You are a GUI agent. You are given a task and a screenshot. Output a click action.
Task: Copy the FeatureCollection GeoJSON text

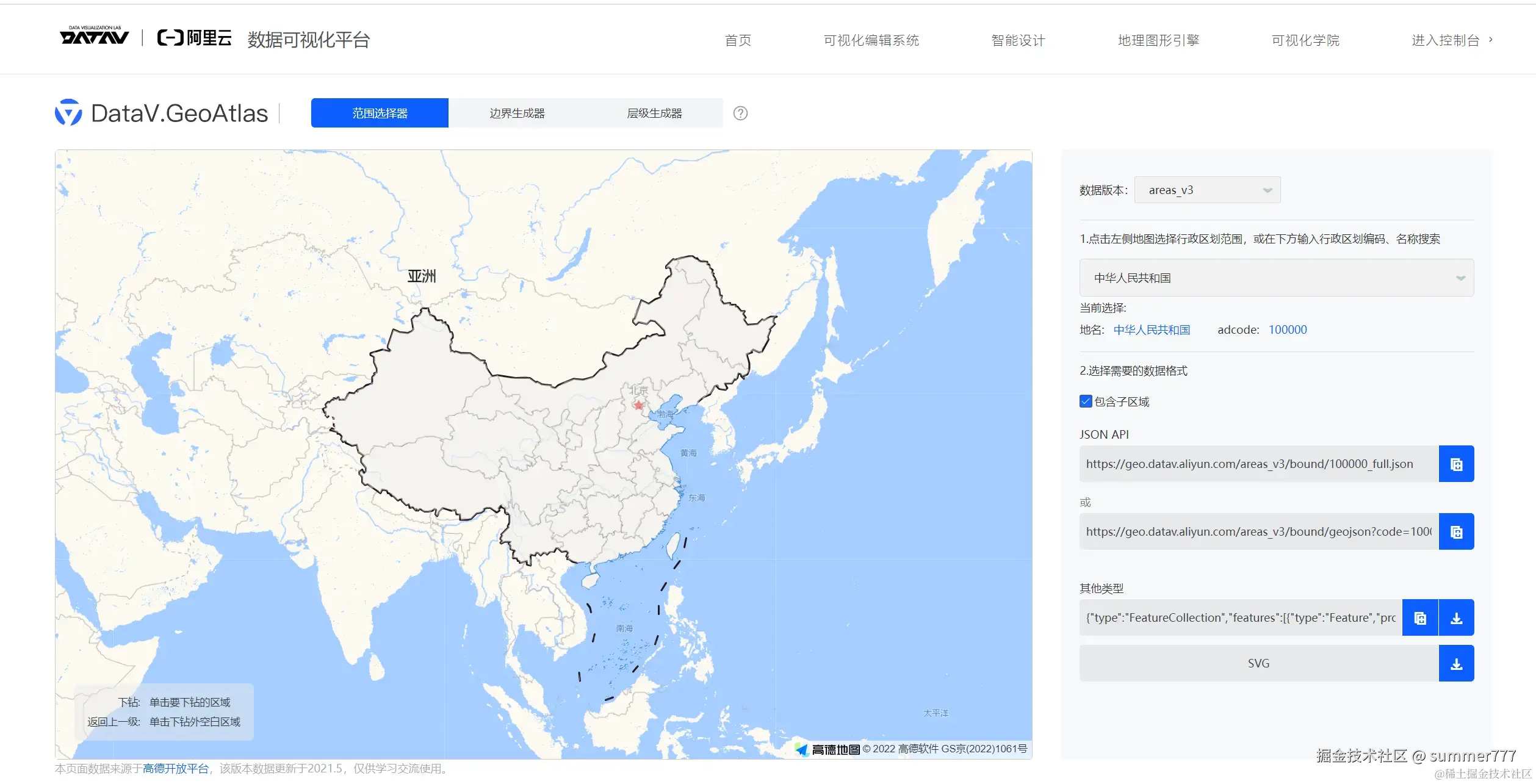tap(1420, 618)
